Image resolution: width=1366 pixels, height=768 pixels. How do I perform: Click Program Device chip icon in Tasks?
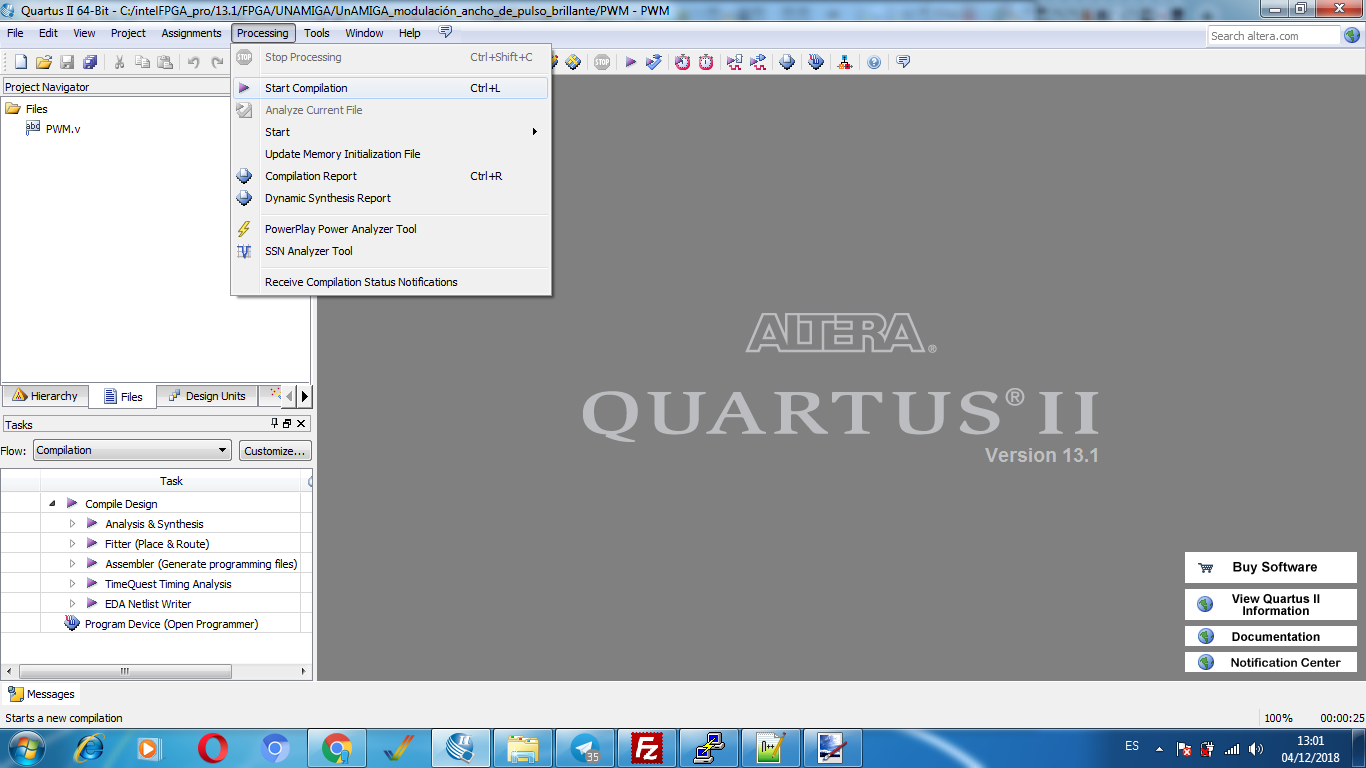tap(72, 623)
